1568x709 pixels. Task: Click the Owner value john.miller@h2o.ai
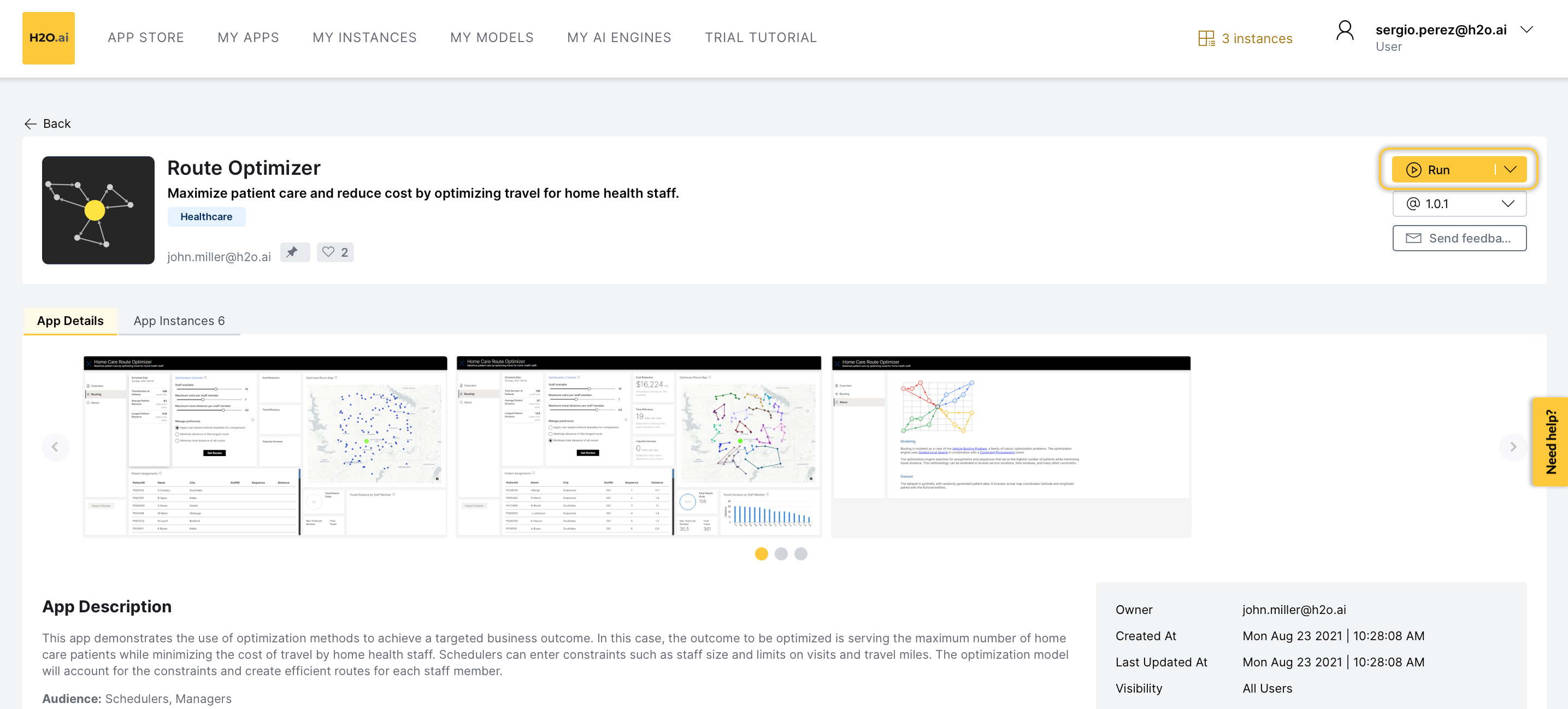coord(1294,610)
